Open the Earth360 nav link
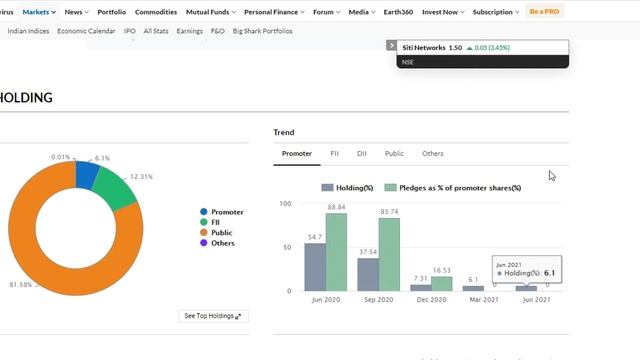The height and width of the screenshot is (360, 640). [398, 12]
